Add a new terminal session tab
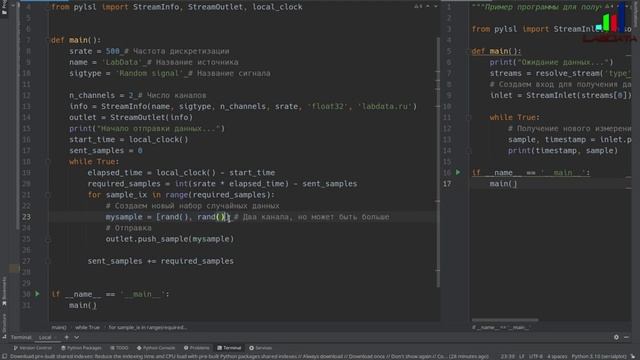The height and width of the screenshot is (360, 640). (67, 338)
